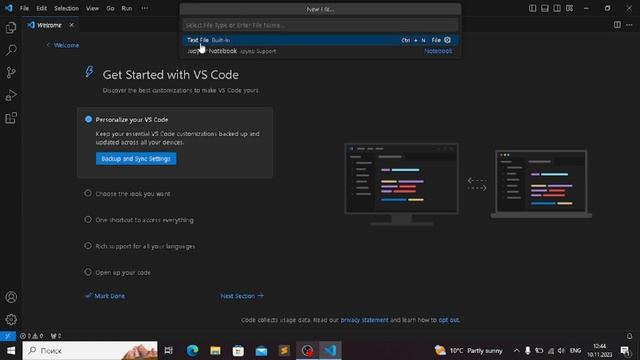Split the editor right

click(617, 25)
